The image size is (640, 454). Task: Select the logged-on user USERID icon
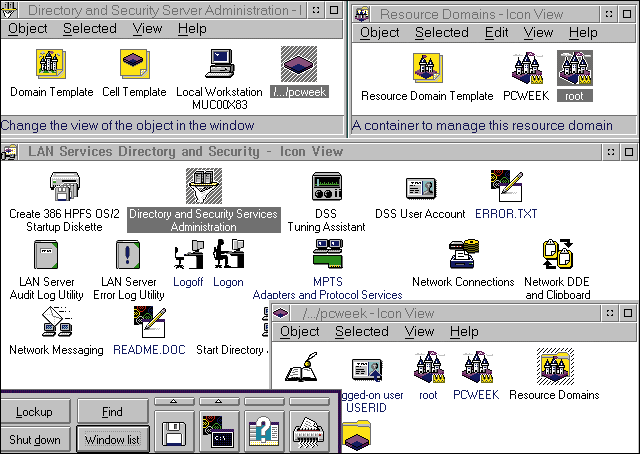point(367,370)
